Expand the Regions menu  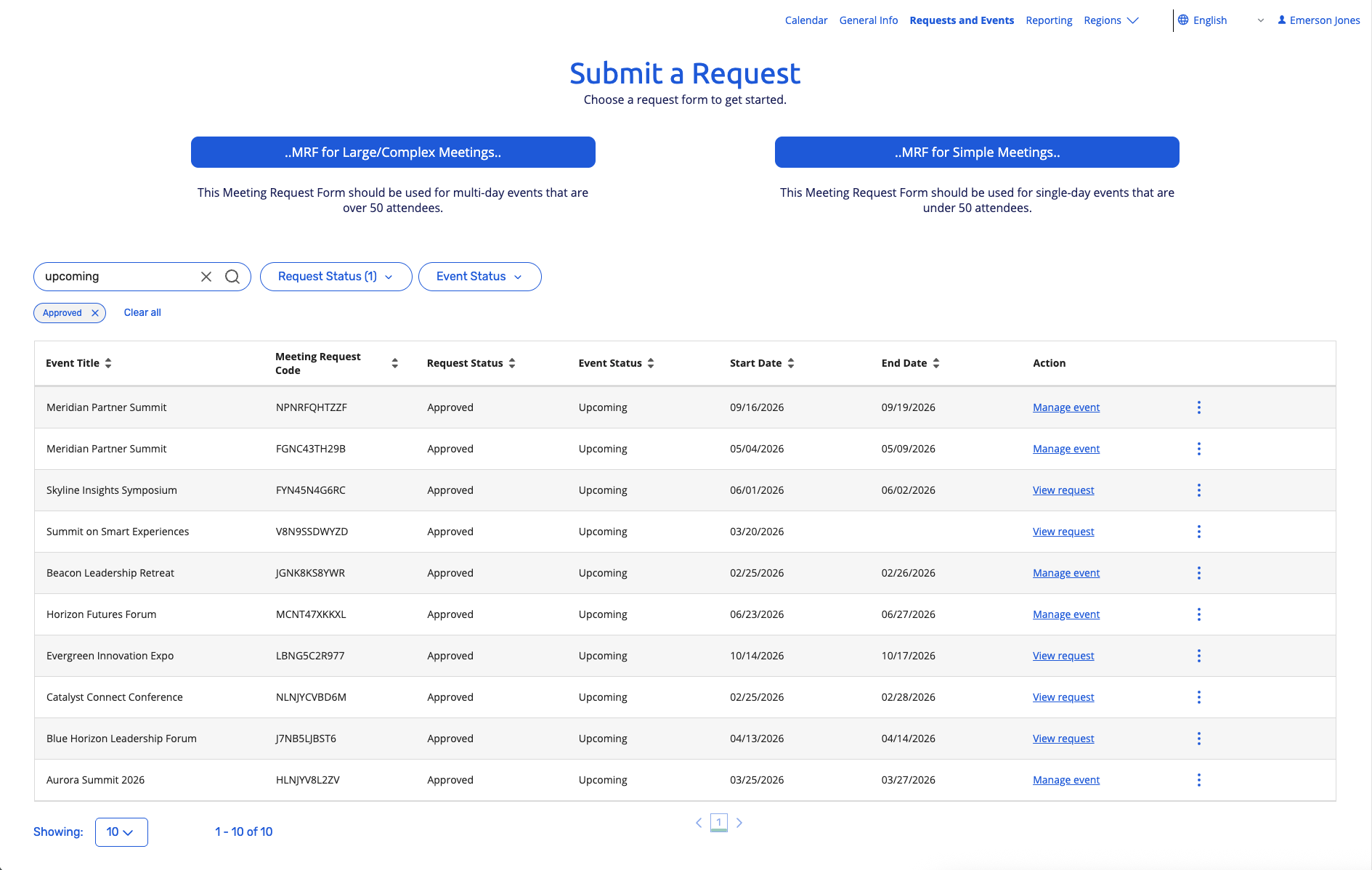coord(1111,20)
